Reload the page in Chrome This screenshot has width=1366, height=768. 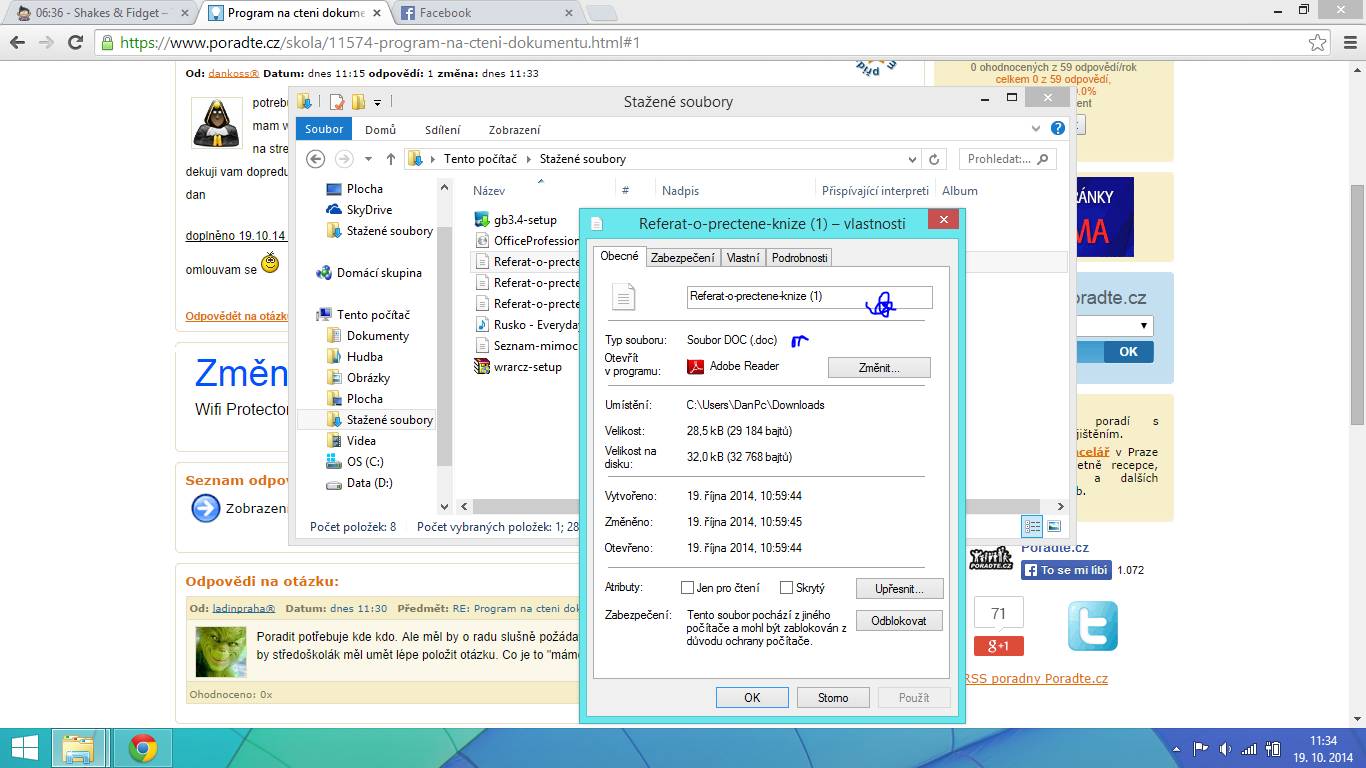pyautogui.click(x=75, y=42)
